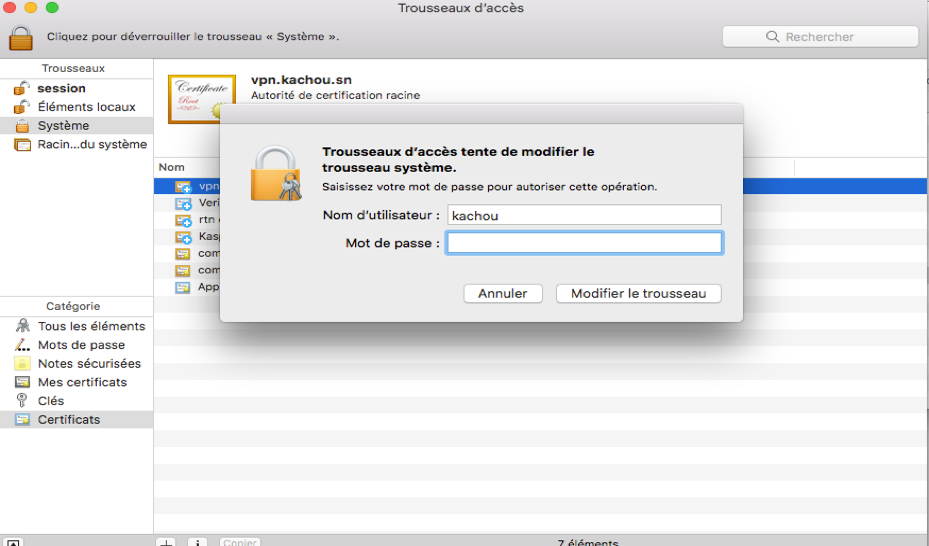Click the Système locked padlock icon
This screenshot has height=546, width=929.
coord(22,126)
